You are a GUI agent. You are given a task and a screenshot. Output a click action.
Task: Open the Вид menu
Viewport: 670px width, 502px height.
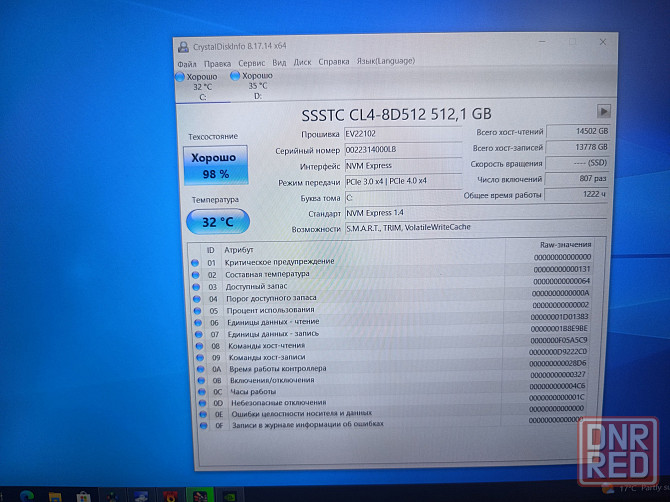tap(279, 63)
